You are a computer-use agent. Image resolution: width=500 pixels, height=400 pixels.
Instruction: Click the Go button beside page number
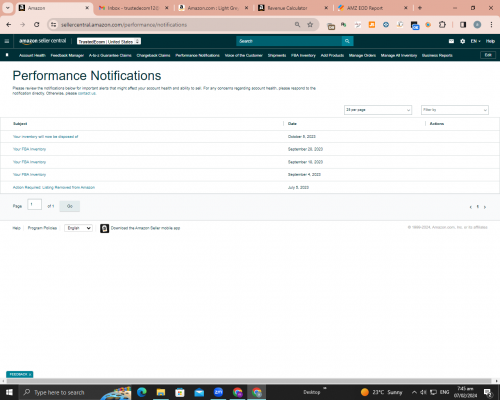click(70, 206)
